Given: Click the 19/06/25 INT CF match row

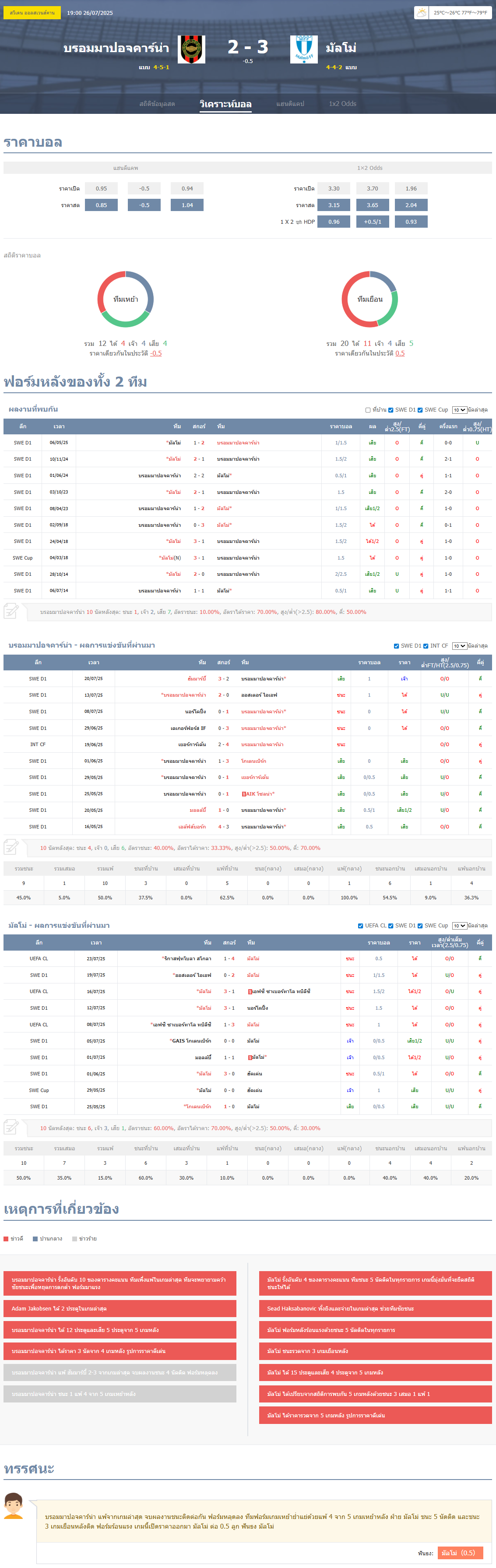Looking at the screenshot, I should 248,744.
